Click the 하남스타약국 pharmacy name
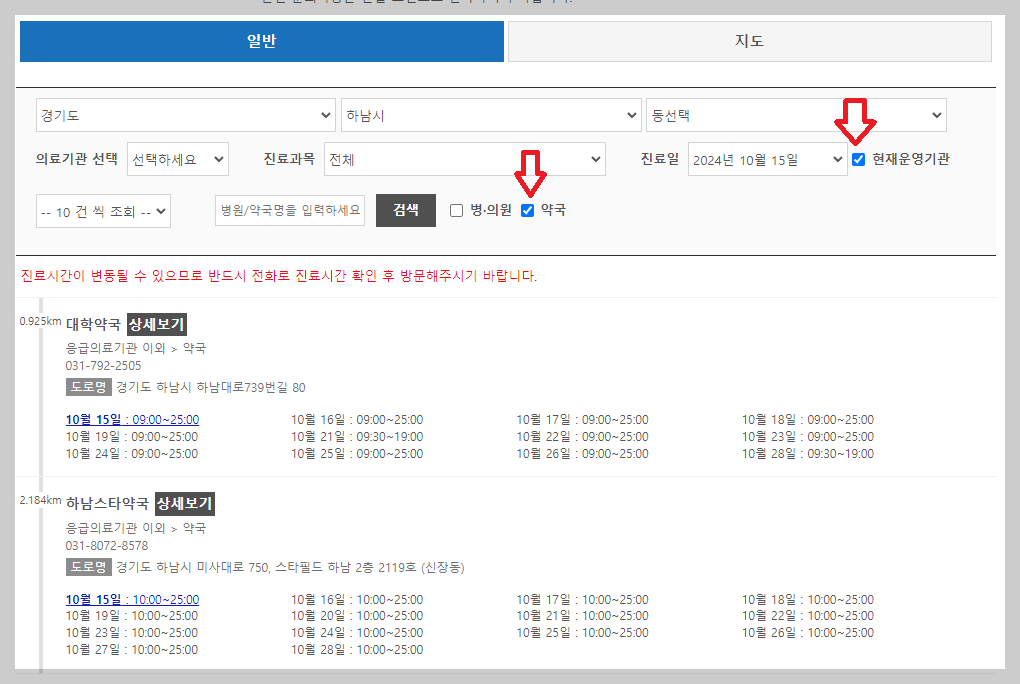 pos(107,503)
